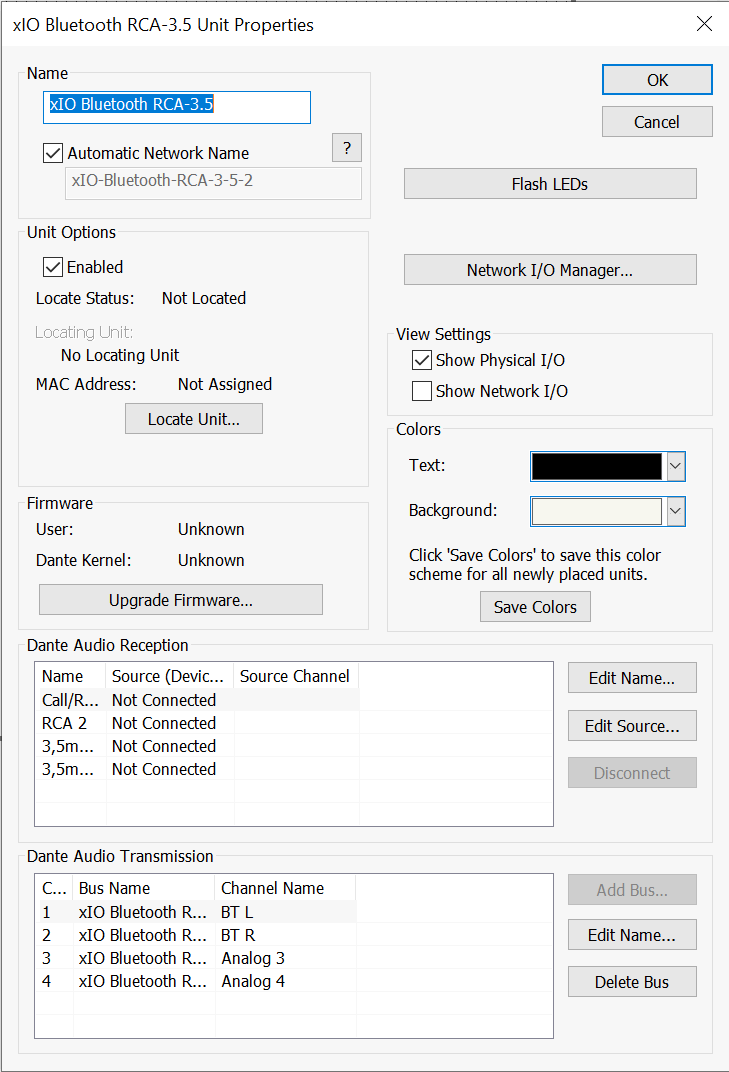
Task: Select the Analog 3 transmission channel
Action: pos(253,959)
